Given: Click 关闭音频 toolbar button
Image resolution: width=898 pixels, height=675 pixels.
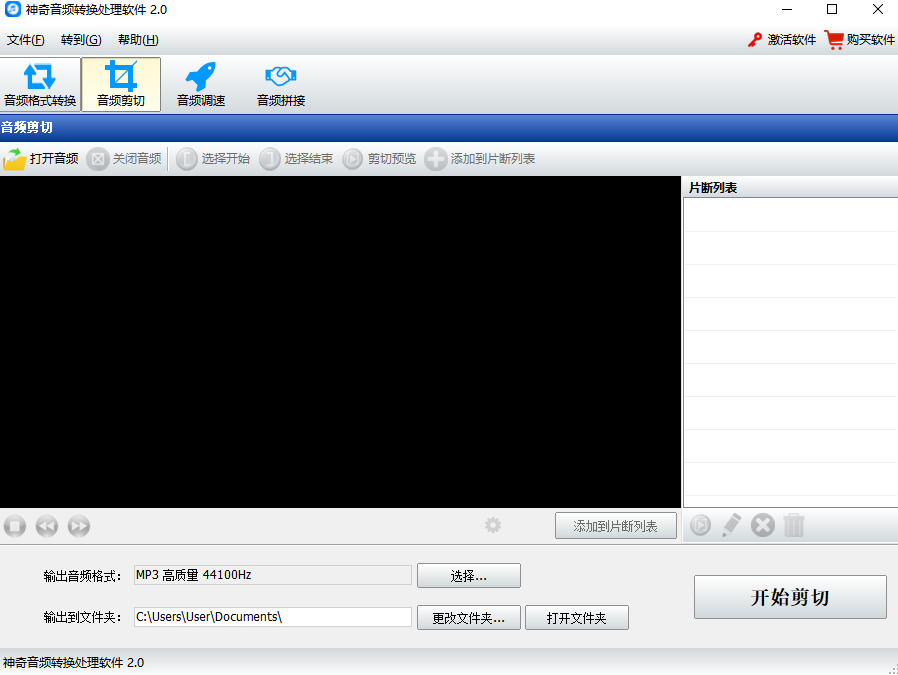Looking at the screenshot, I should (124, 159).
